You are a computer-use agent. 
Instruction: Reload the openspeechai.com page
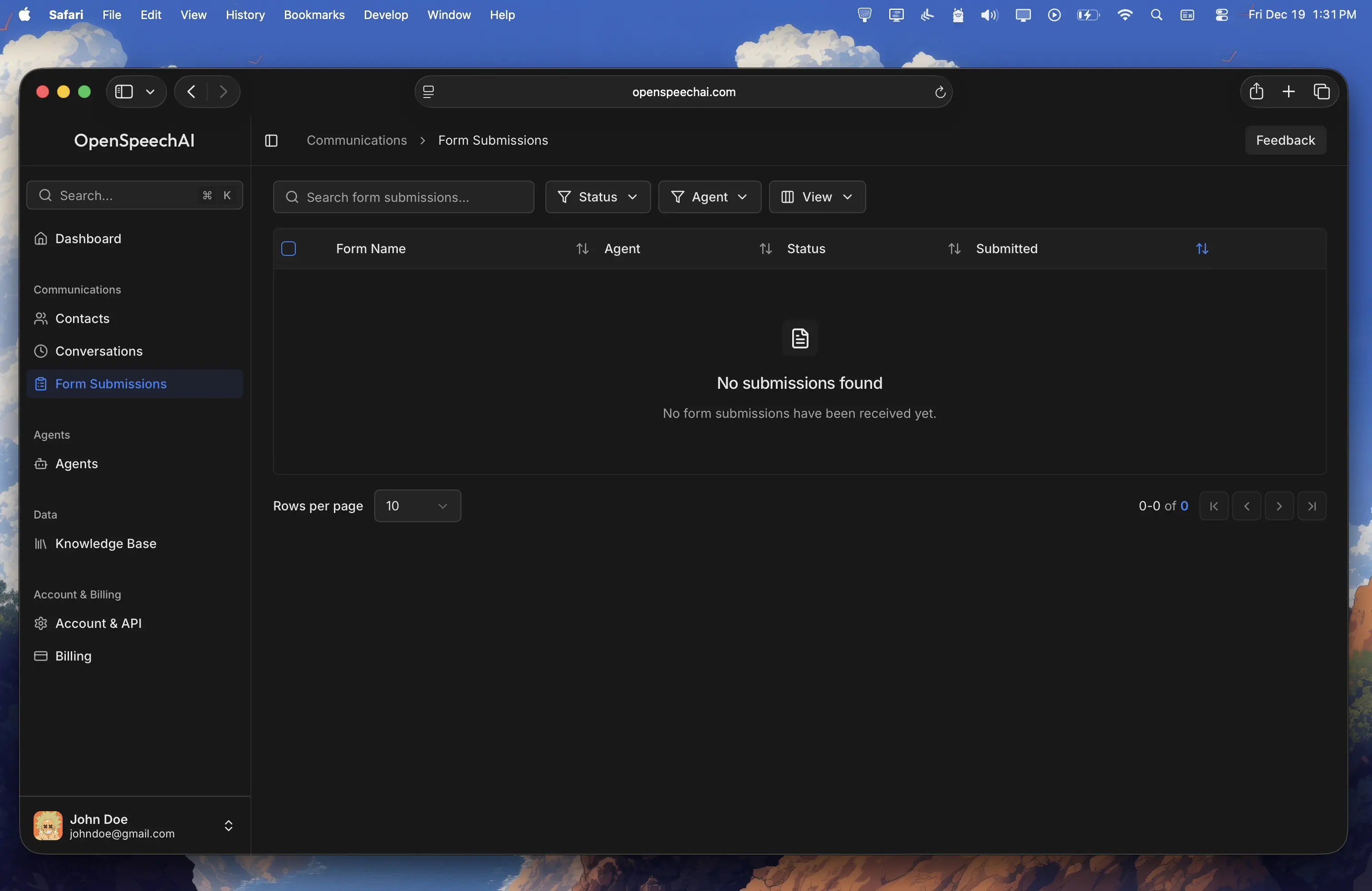point(940,92)
